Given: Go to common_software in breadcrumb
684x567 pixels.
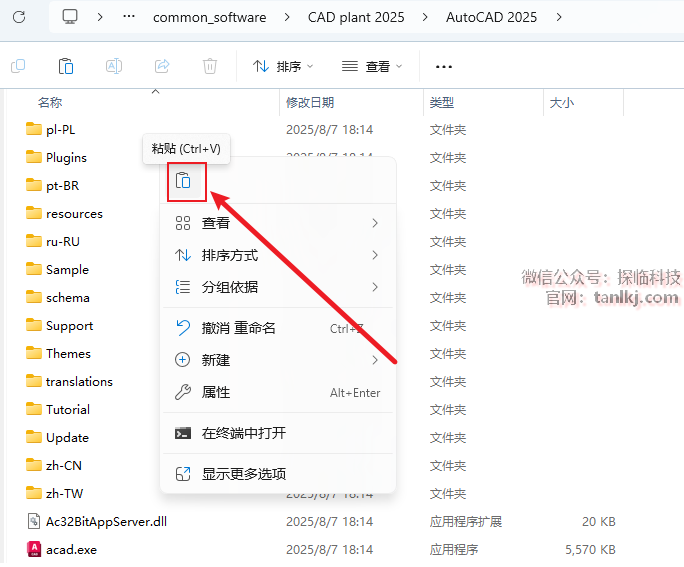Looking at the screenshot, I should [209, 17].
